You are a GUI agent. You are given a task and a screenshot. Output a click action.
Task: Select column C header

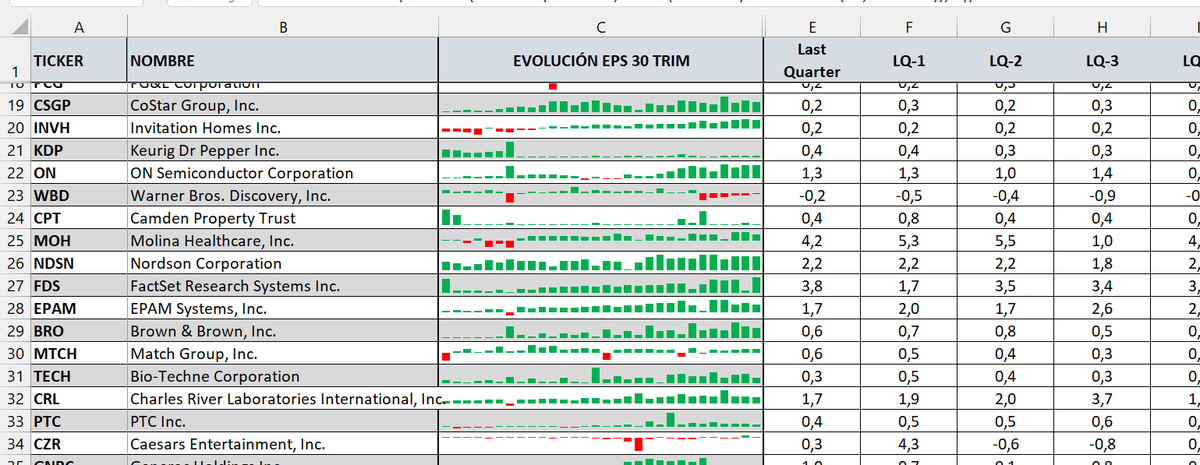600,28
